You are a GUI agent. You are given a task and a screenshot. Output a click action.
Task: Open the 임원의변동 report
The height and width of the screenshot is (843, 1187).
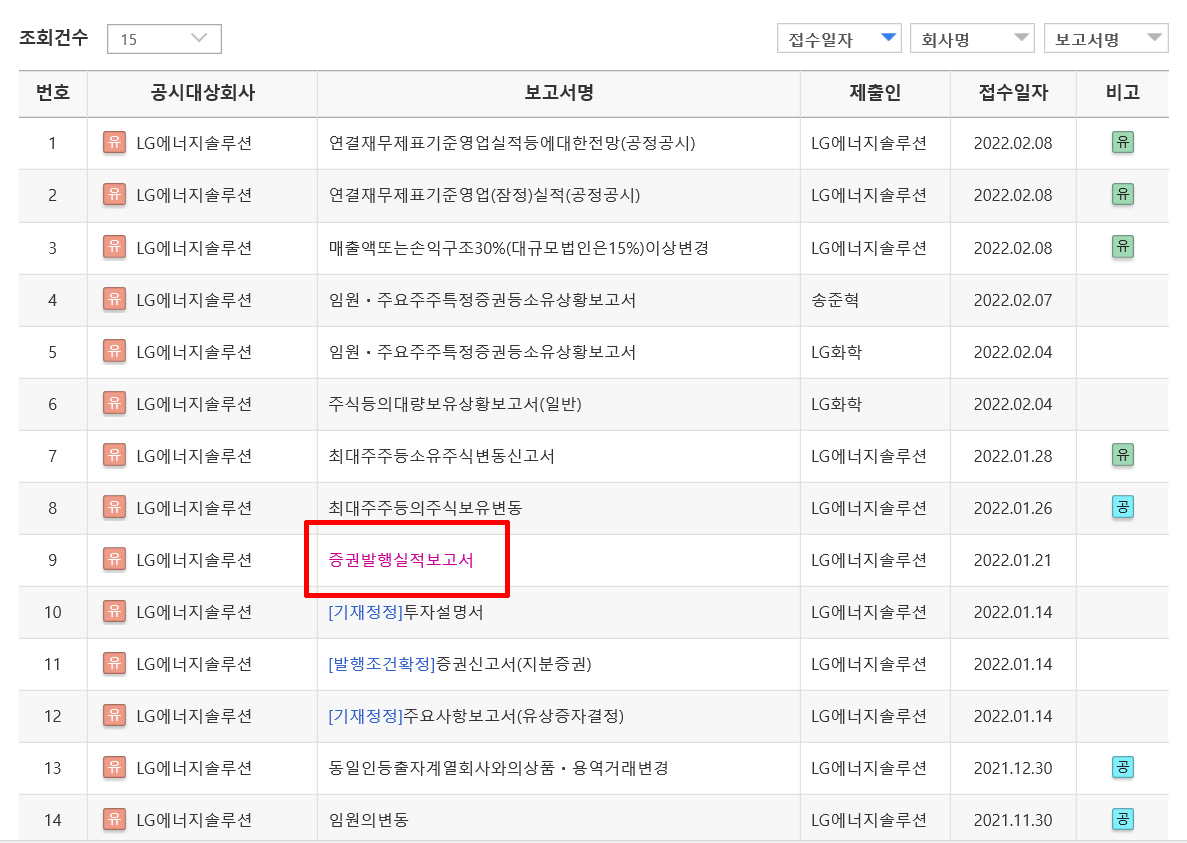tap(369, 820)
